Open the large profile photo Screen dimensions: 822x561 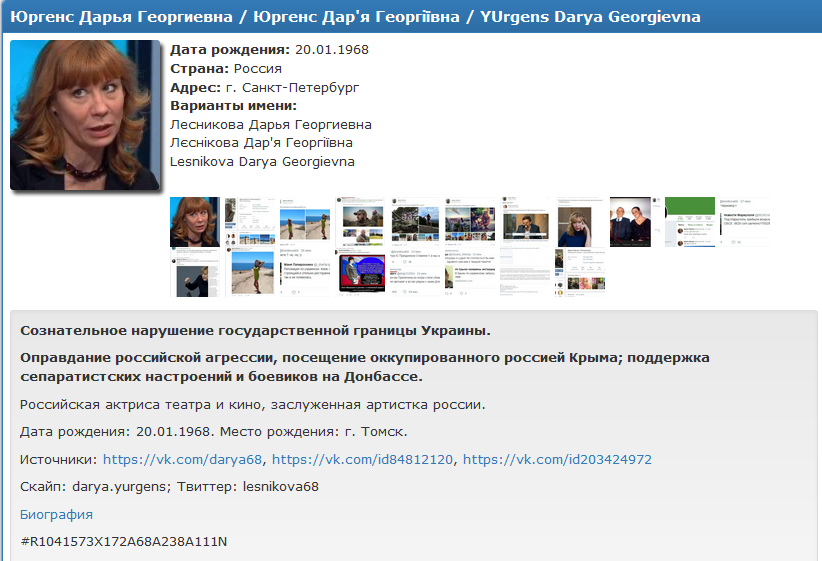(85, 115)
